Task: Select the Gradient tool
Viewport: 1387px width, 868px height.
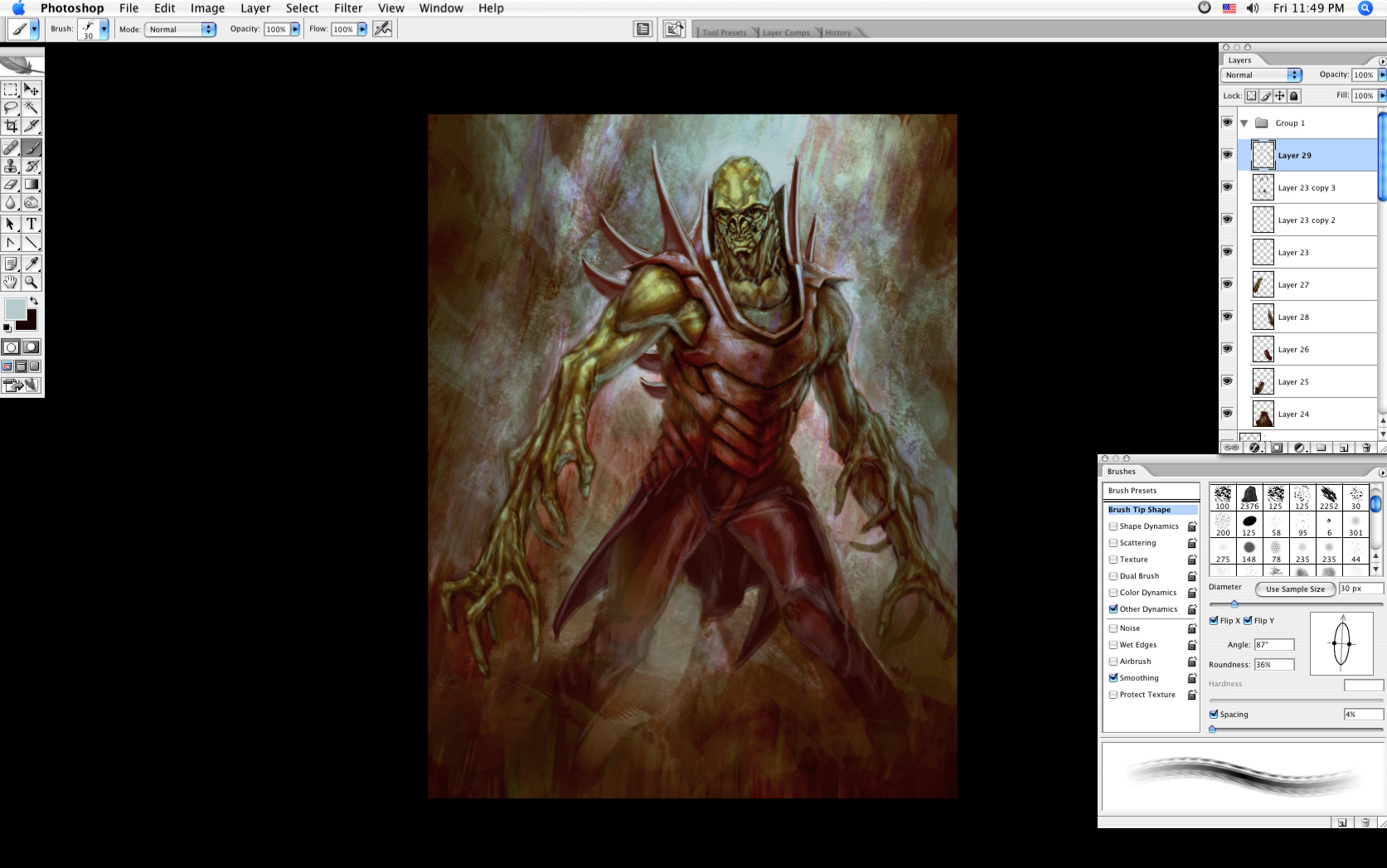Action: pyautogui.click(x=32, y=184)
